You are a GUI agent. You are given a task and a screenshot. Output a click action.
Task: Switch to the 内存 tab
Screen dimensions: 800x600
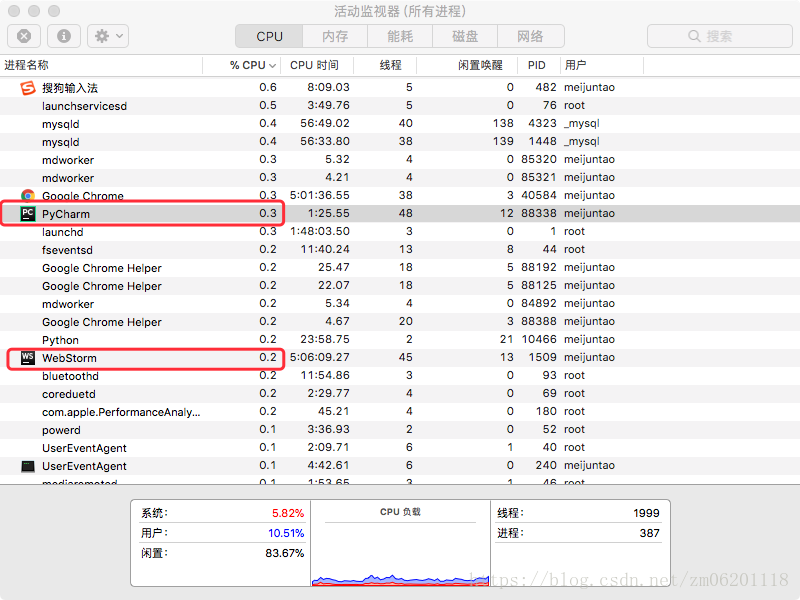coord(335,36)
